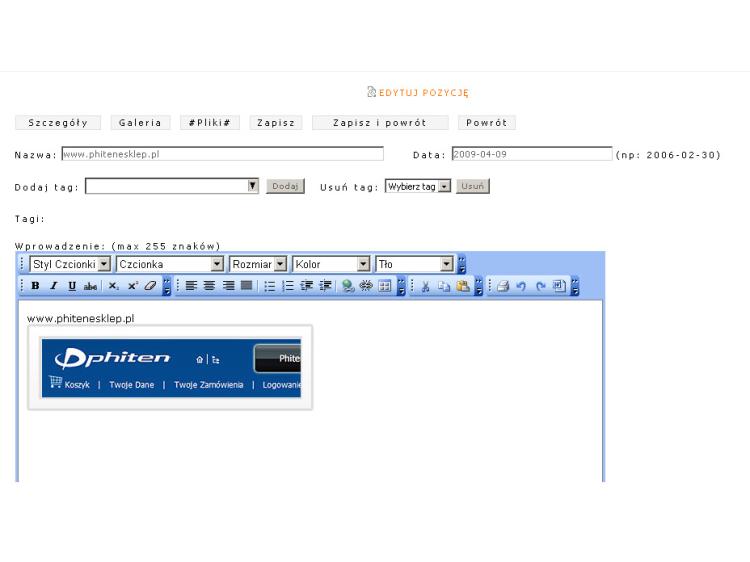Image resolution: width=750 pixels, height=562 pixels.
Task: Insert bulleted list
Action: tap(270, 286)
